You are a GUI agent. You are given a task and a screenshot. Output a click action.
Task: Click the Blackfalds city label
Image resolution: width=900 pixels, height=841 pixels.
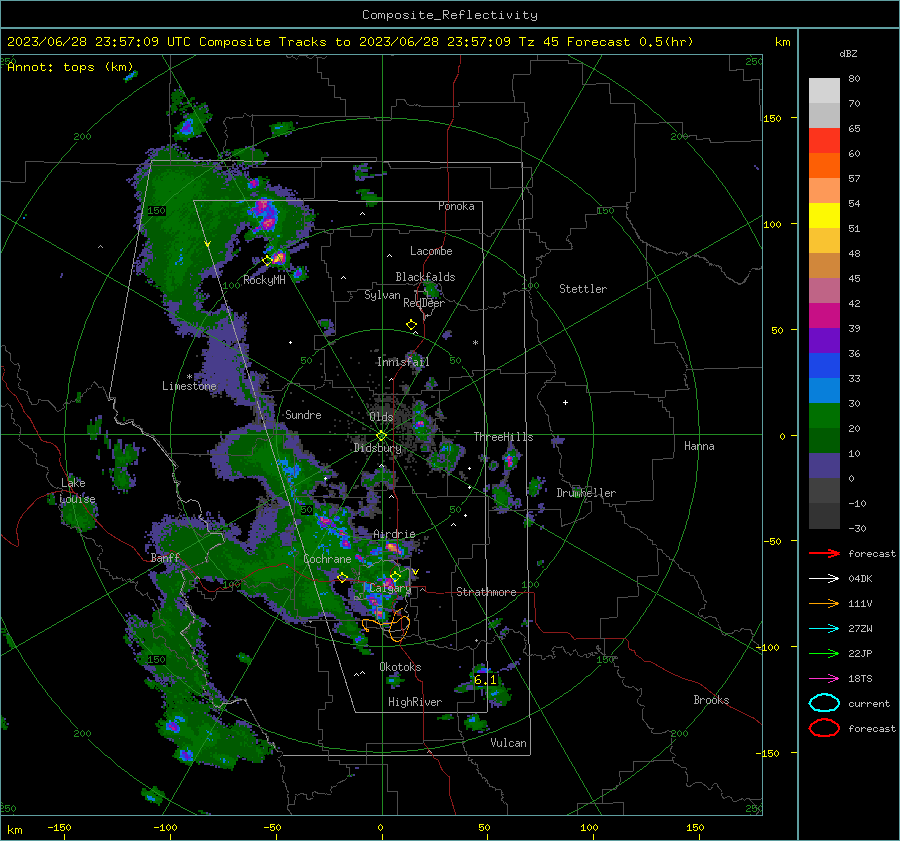(425, 277)
